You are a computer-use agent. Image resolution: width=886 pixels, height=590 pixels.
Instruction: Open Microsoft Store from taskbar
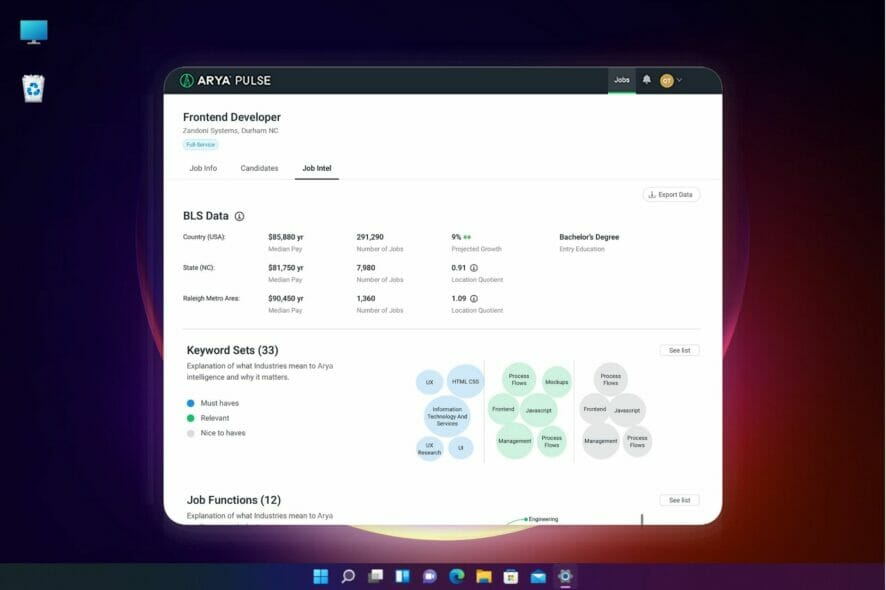click(511, 576)
